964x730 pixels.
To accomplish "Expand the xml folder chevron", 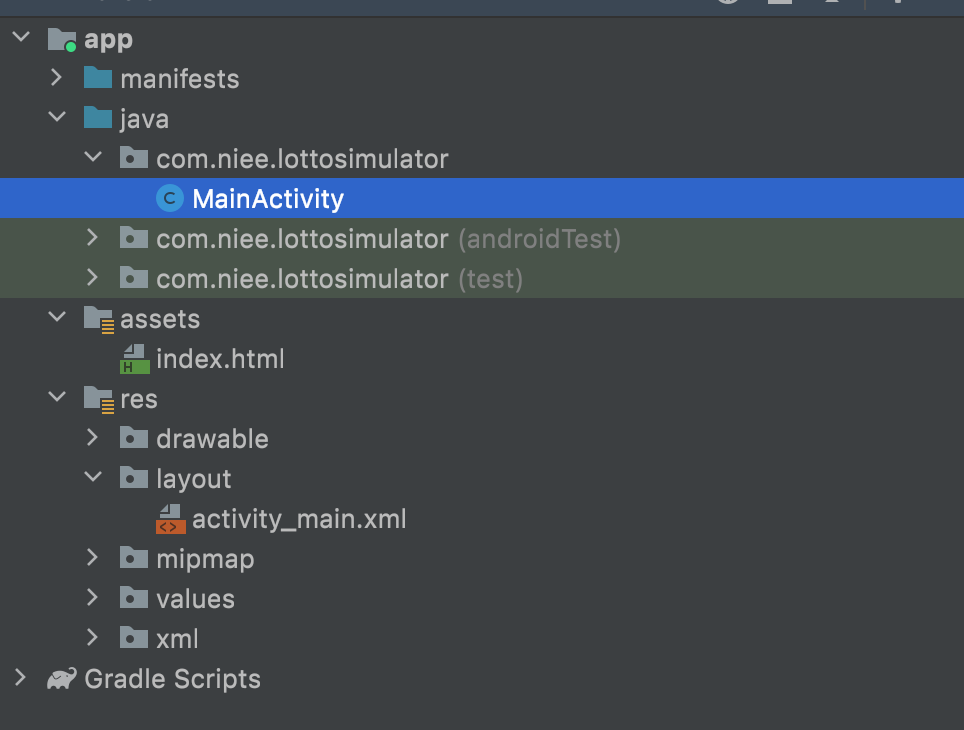I will tap(93, 637).
